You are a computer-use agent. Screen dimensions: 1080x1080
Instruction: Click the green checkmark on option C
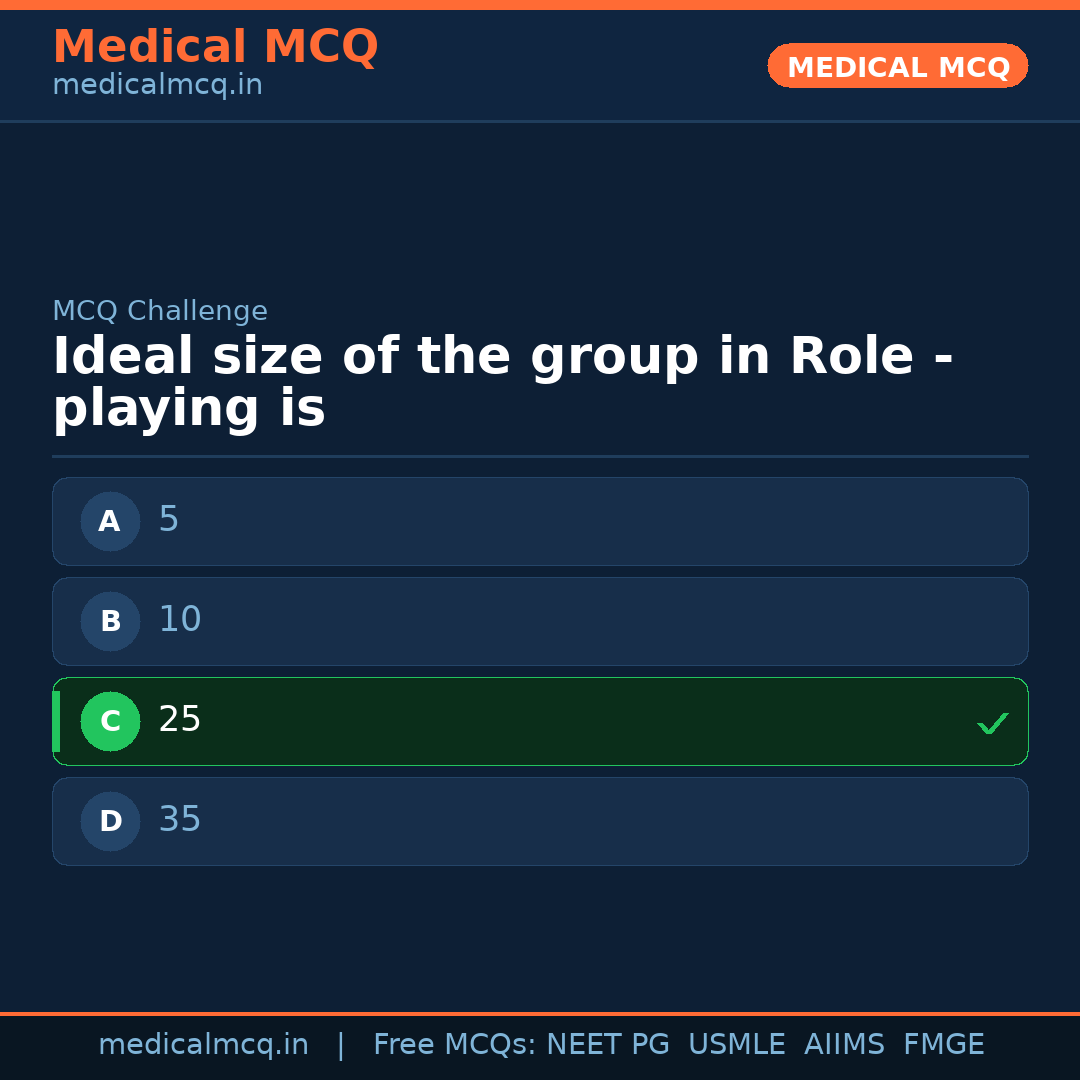click(993, 722)
